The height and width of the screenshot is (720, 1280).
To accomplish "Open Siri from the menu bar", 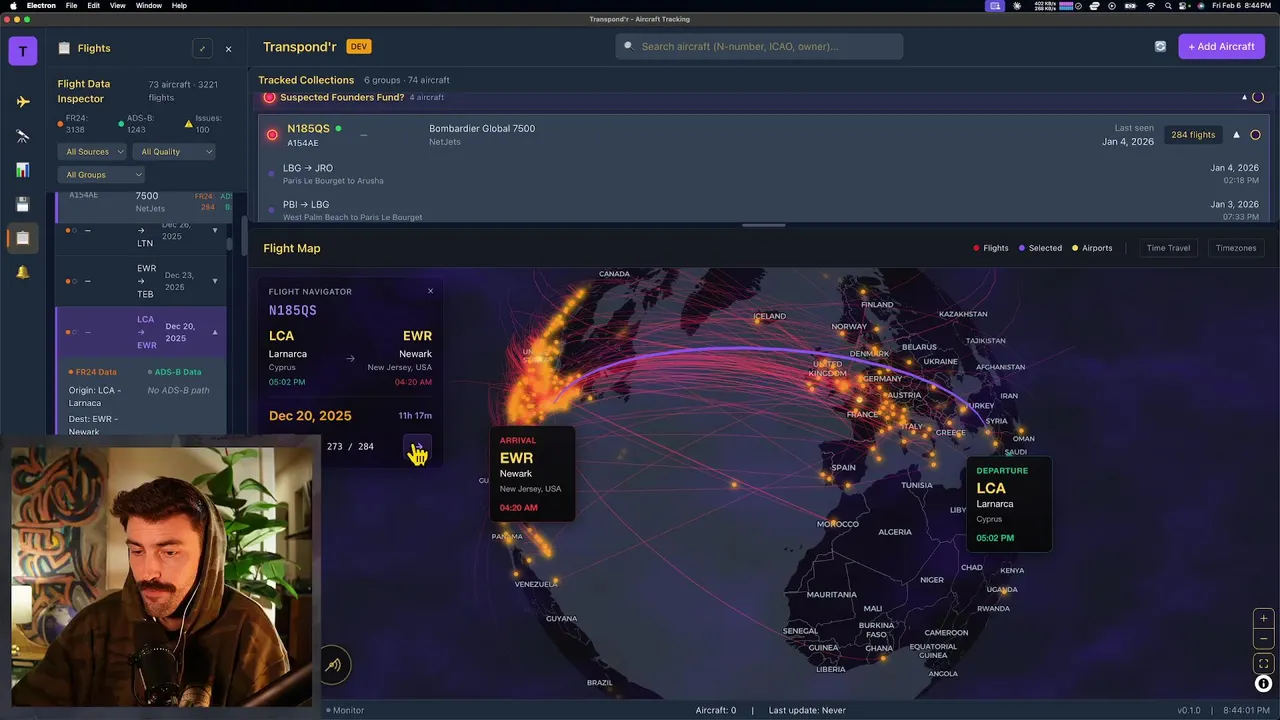I will click(x=1203, y=6).
